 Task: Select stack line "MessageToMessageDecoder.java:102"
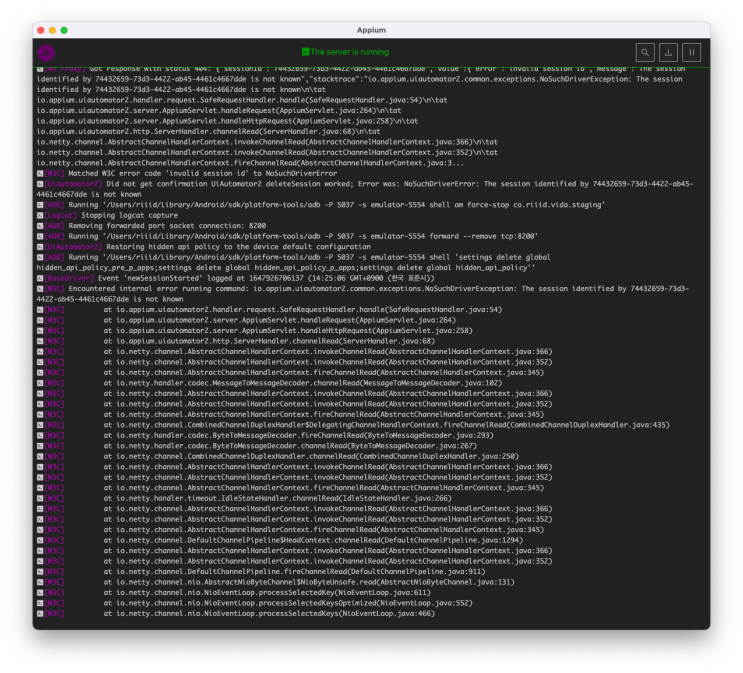(x=270, y=383)
